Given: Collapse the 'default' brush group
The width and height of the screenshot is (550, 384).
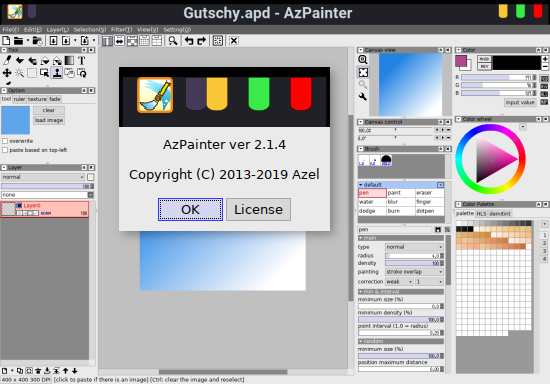Looking at the screenshot, I should tap(361, 185).
